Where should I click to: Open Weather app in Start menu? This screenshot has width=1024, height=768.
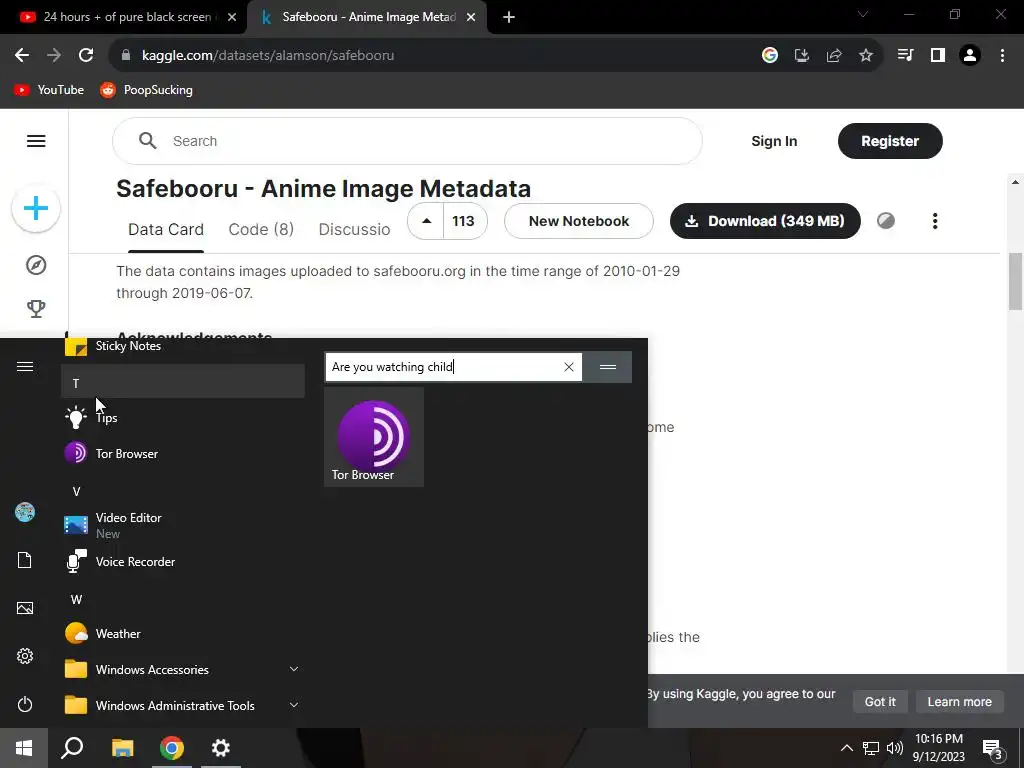click(x=183, y=633)
